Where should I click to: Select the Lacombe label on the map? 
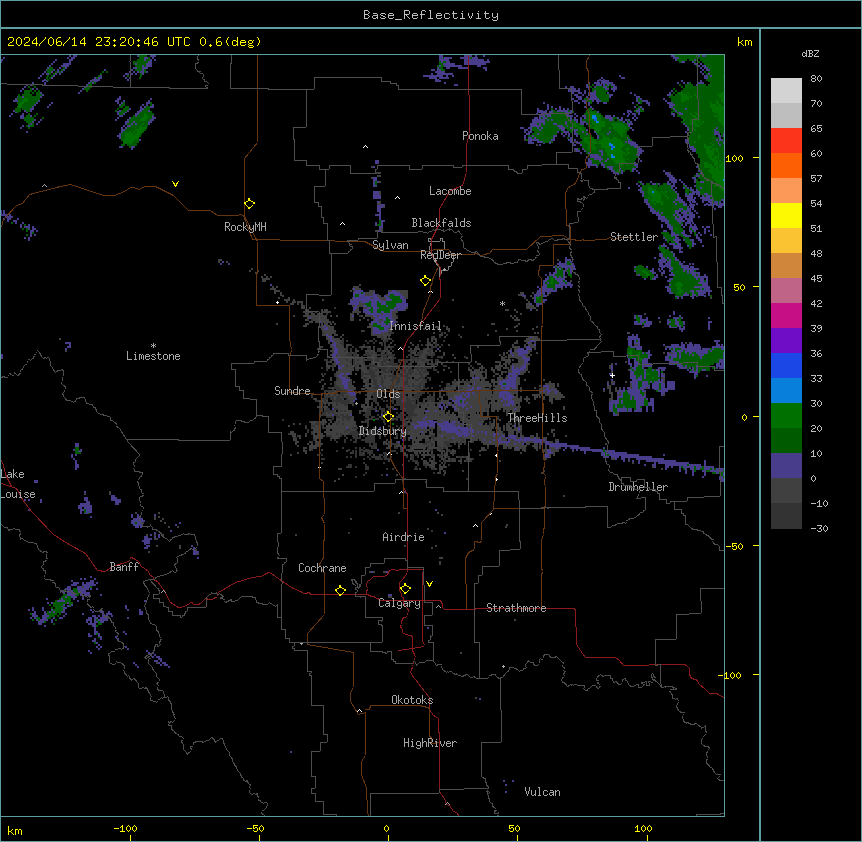point(450,191)
